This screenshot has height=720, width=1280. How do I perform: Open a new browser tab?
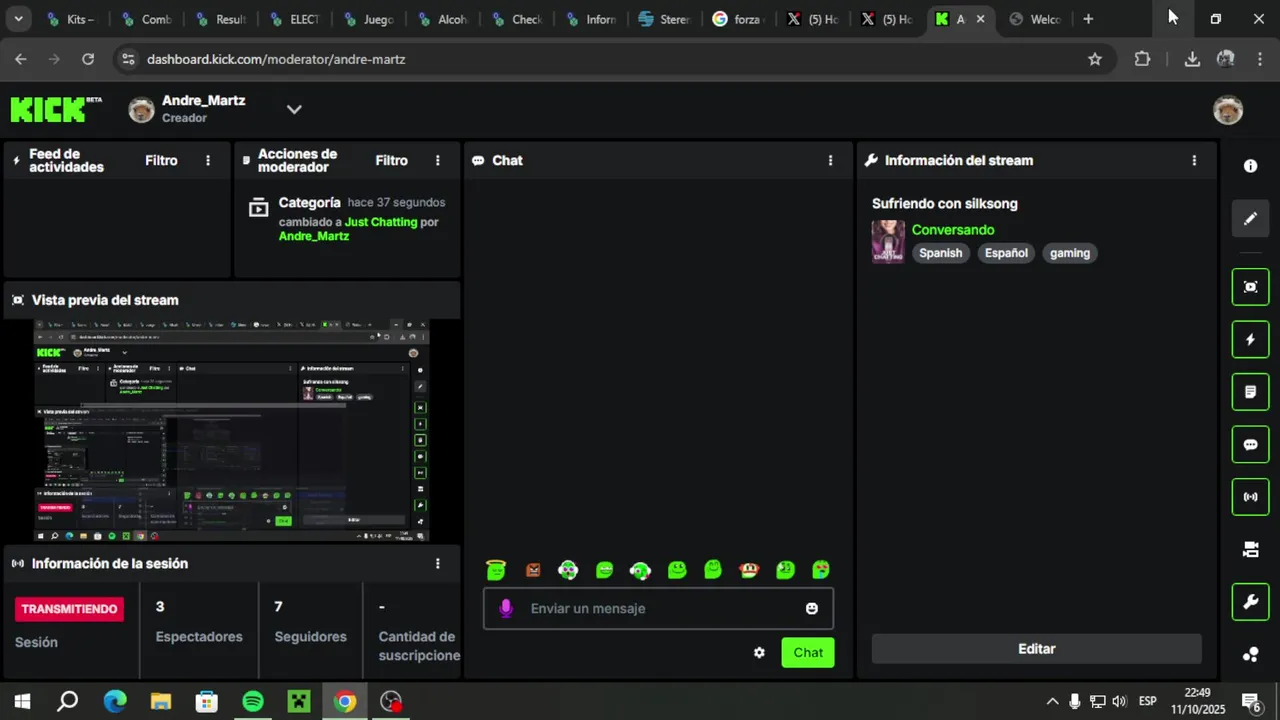(x=1088, y=19)
